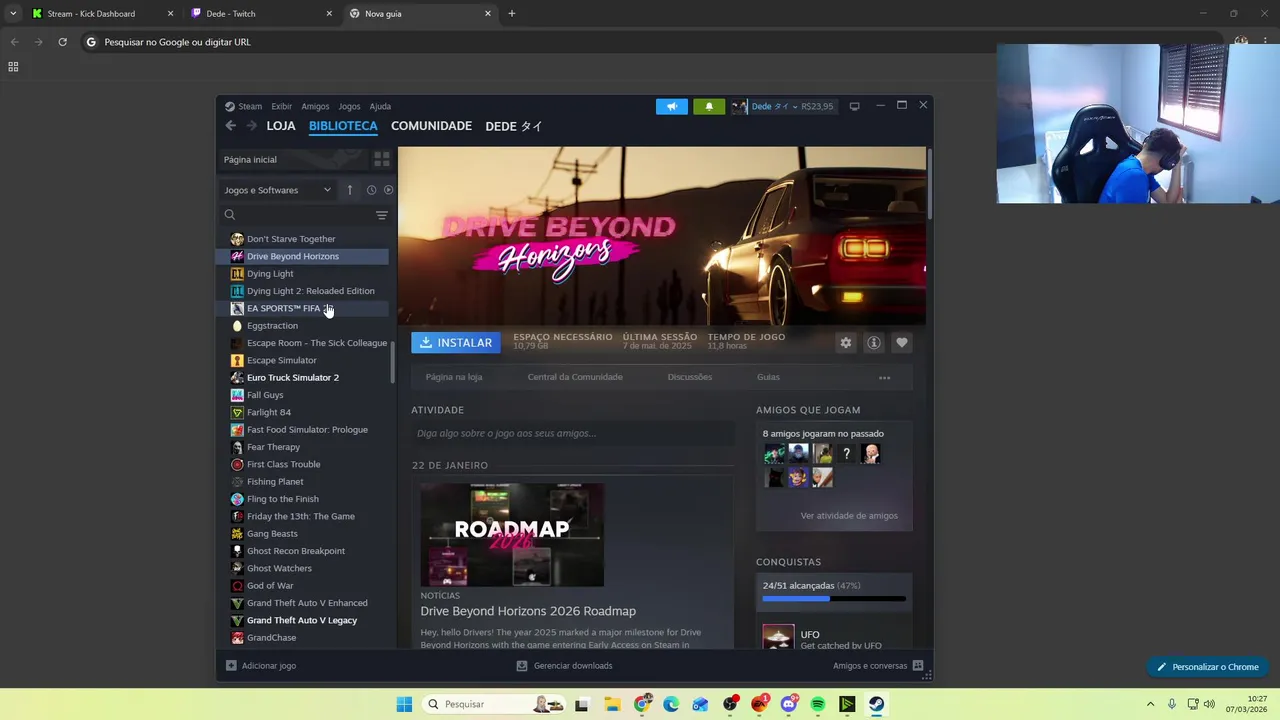Open Spotify from the taskbar

(818, 704)
